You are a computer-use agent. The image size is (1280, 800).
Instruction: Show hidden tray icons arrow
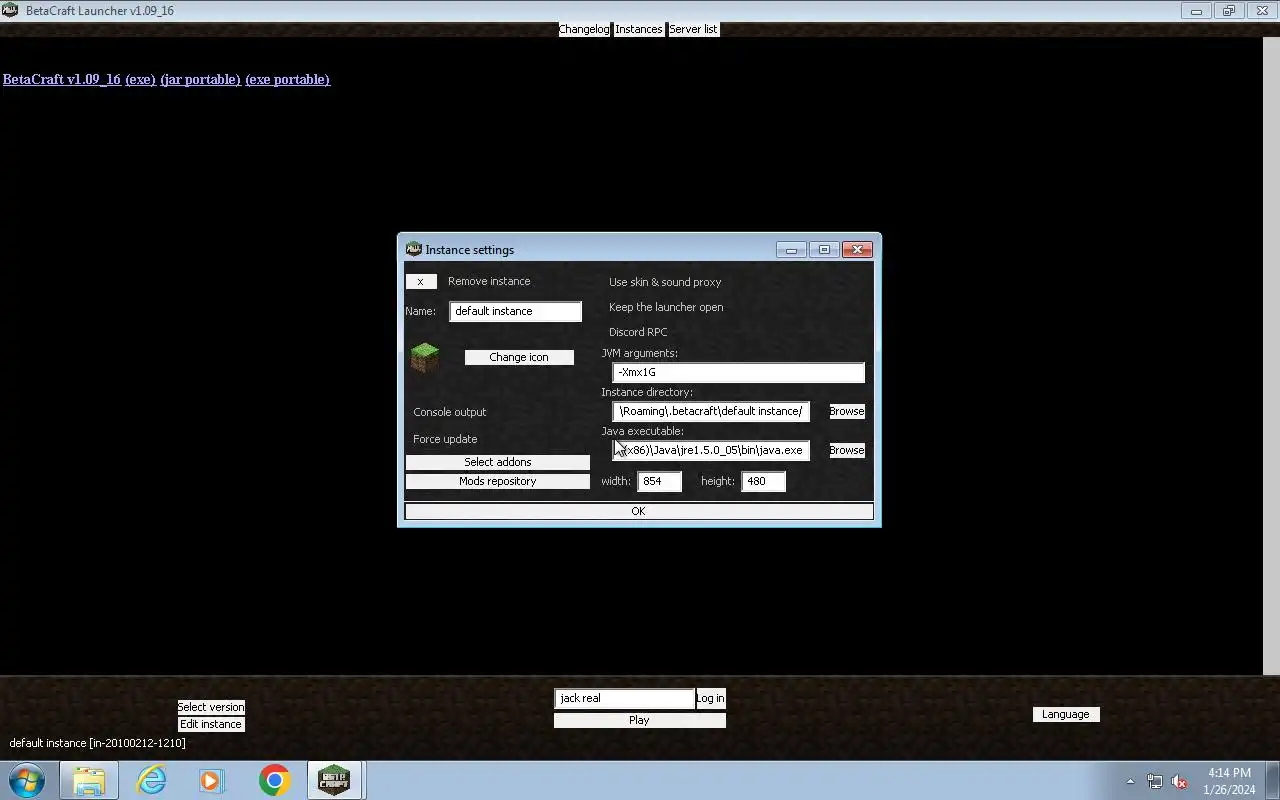click(x=1130, y=781)
